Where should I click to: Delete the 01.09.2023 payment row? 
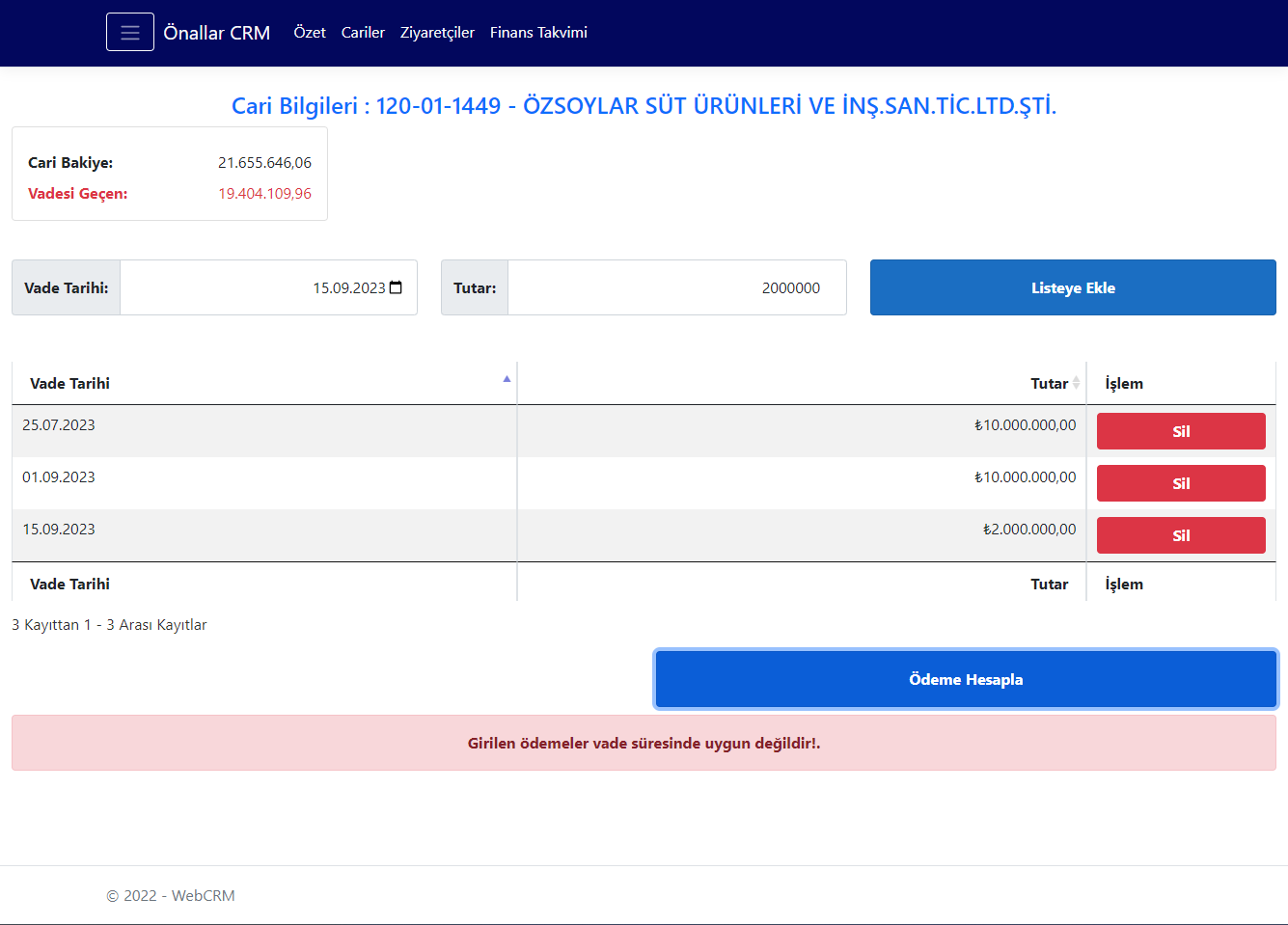(1181, 483)
